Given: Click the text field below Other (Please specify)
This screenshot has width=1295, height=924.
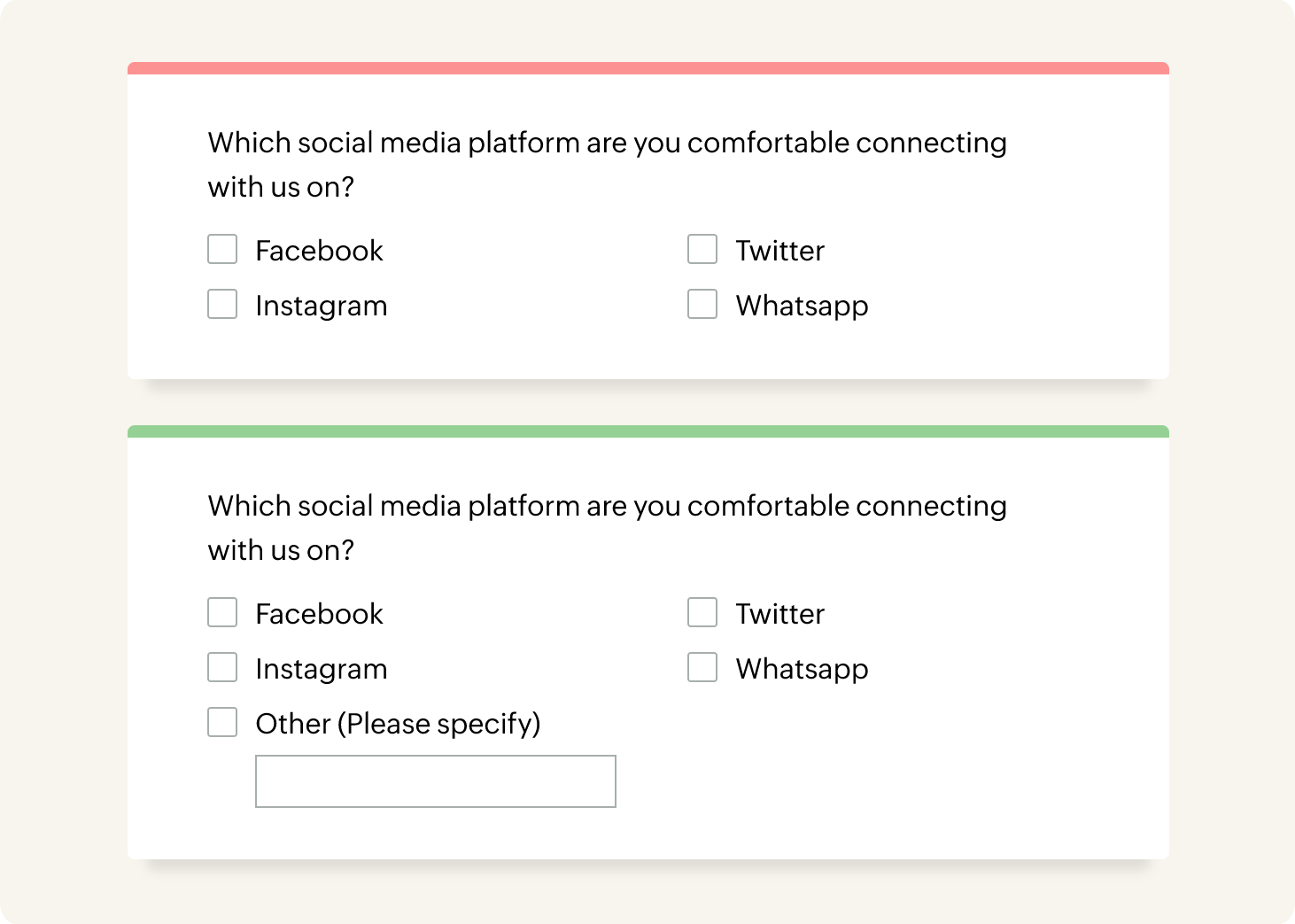Looking at the screenshot, I should tap(435, 781).
